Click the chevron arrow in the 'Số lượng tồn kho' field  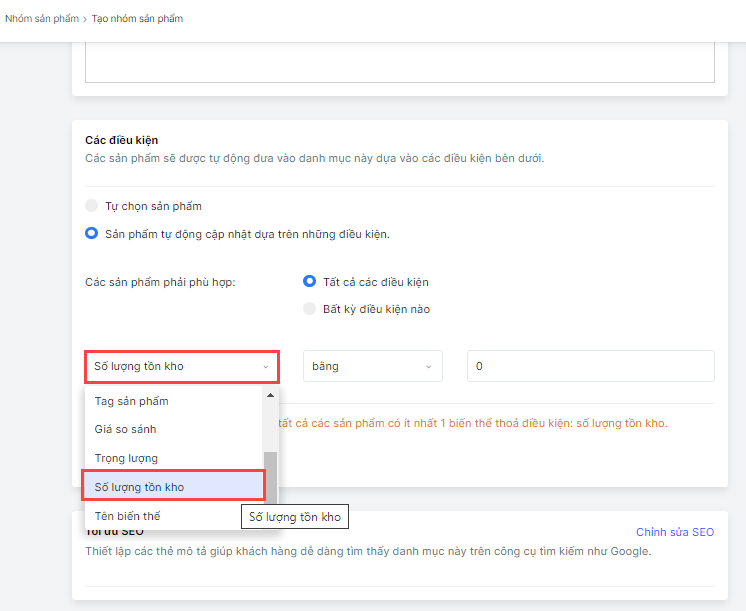265,367
